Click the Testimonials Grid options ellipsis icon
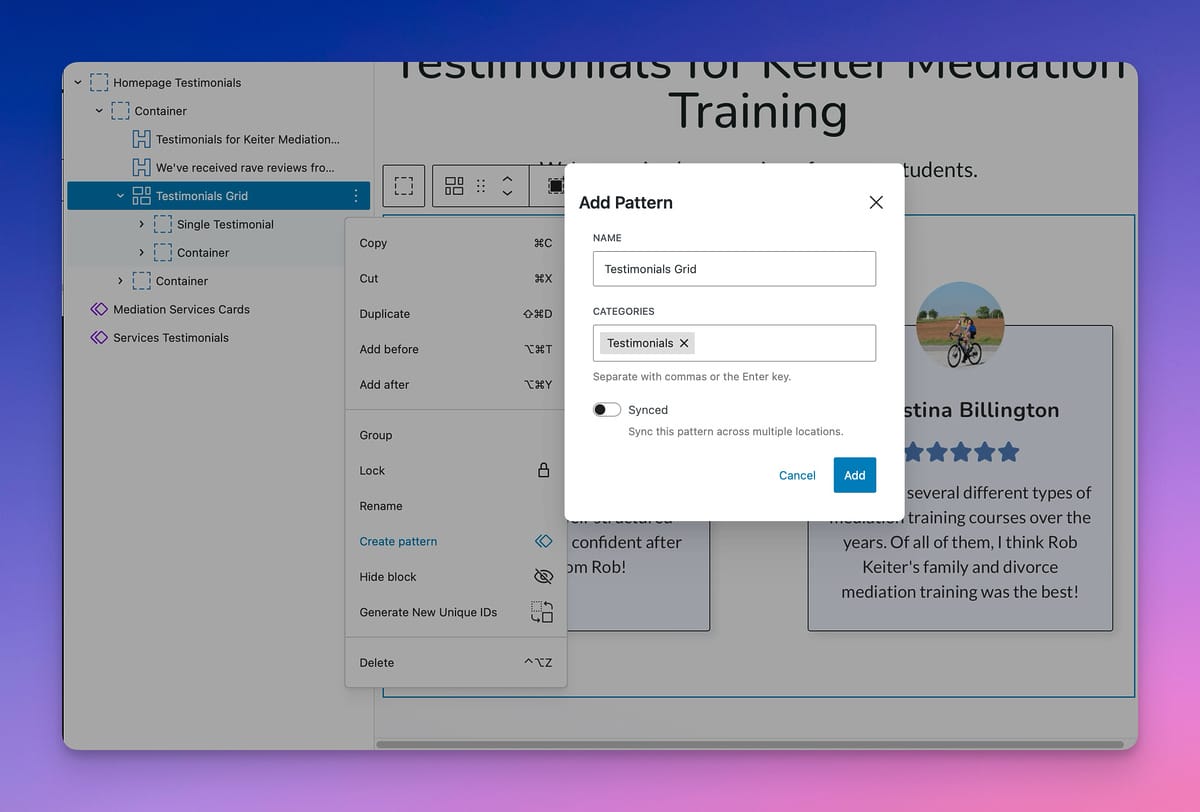This screenshot has width=1200, height=812. pos(356,196)
